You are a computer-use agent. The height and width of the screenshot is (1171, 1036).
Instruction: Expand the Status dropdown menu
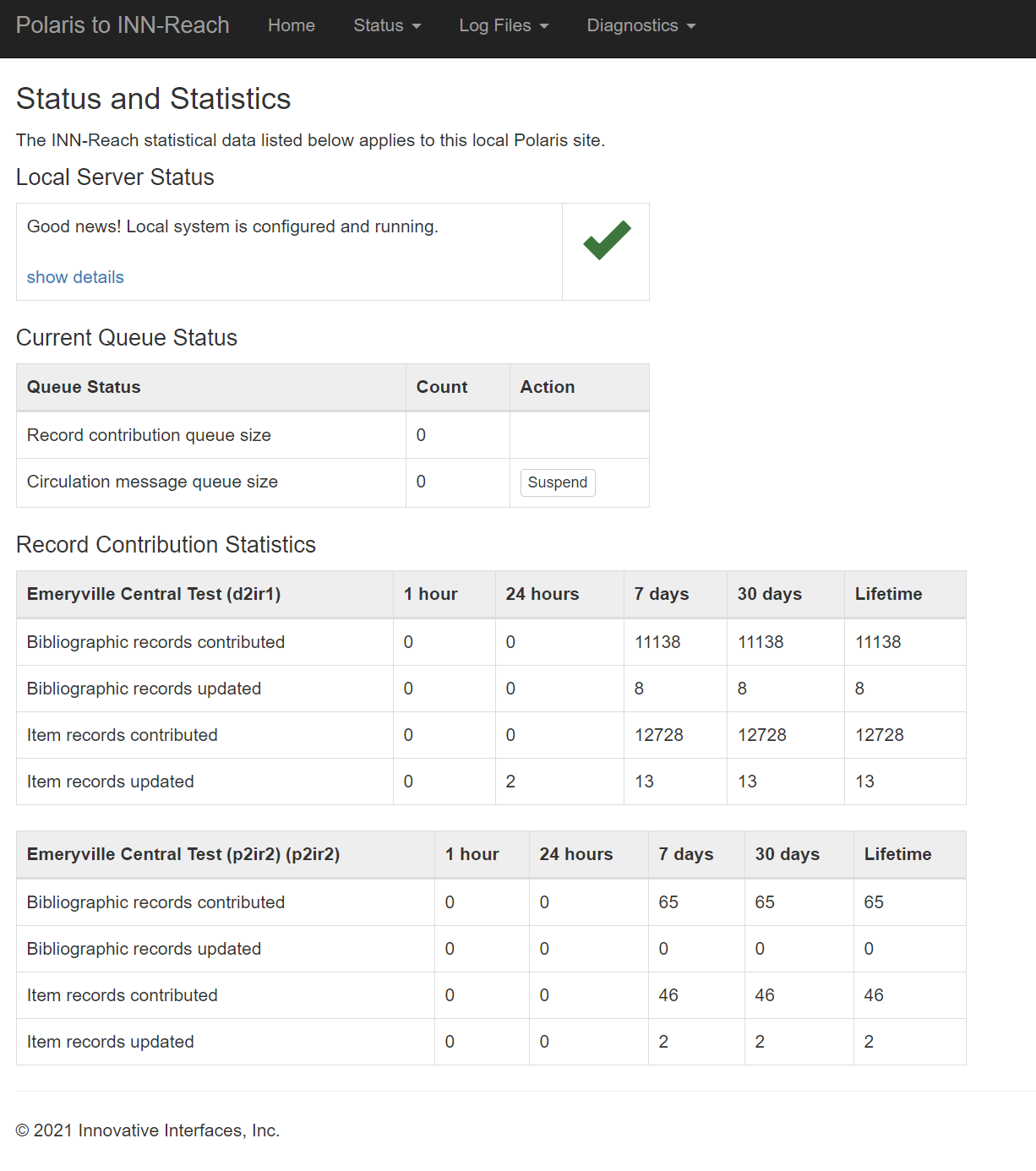[386, 25]
